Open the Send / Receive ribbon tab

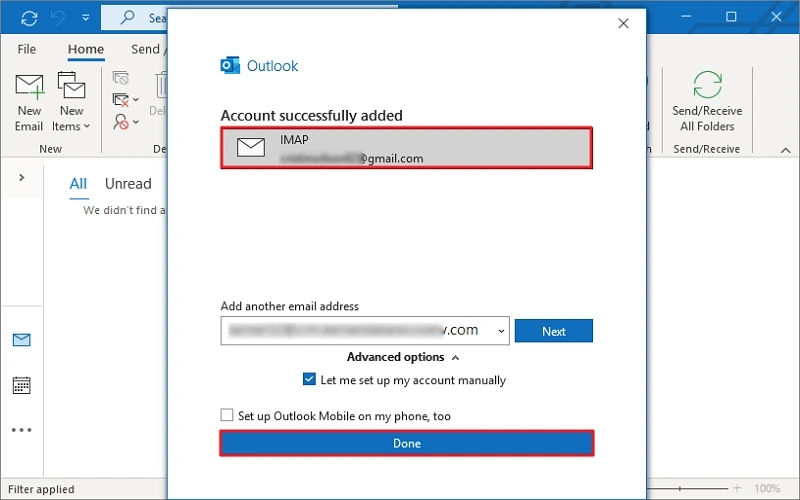tap(148, 49)
